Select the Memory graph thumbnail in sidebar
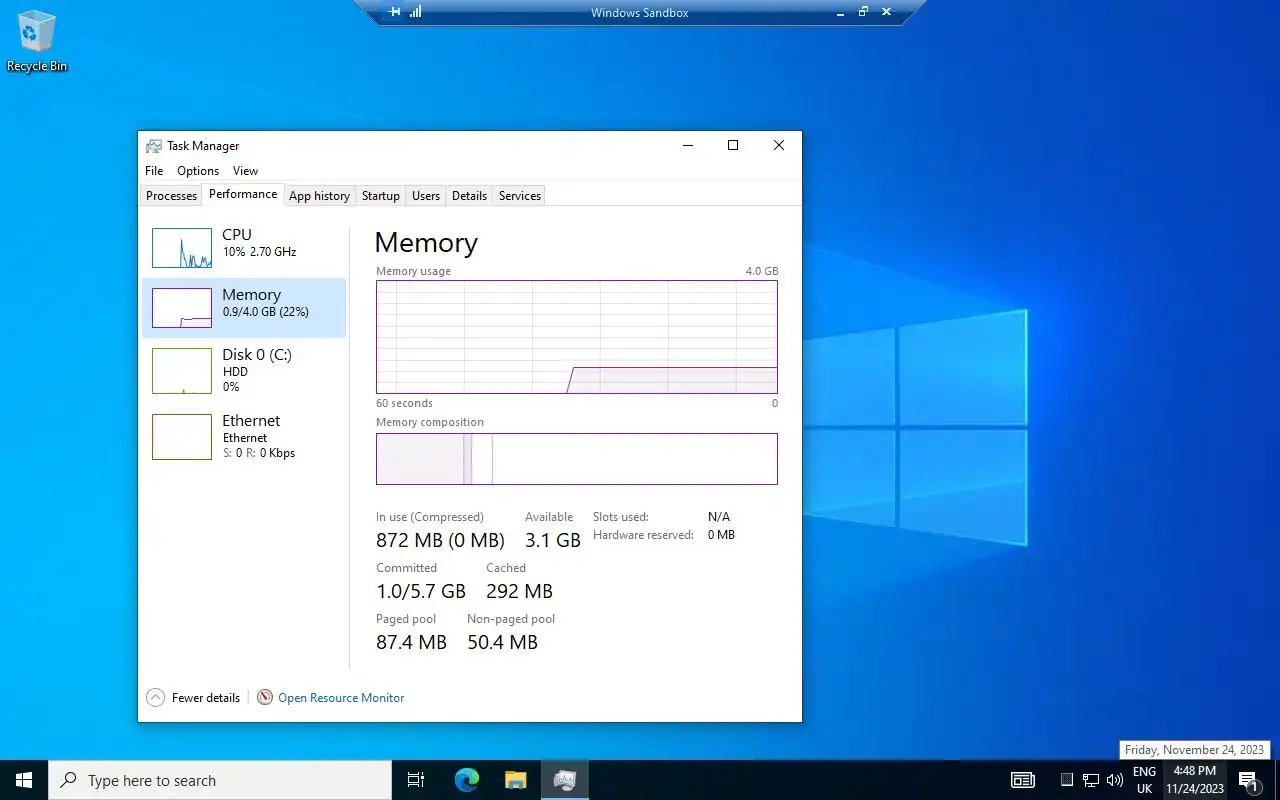 [182, 308]
